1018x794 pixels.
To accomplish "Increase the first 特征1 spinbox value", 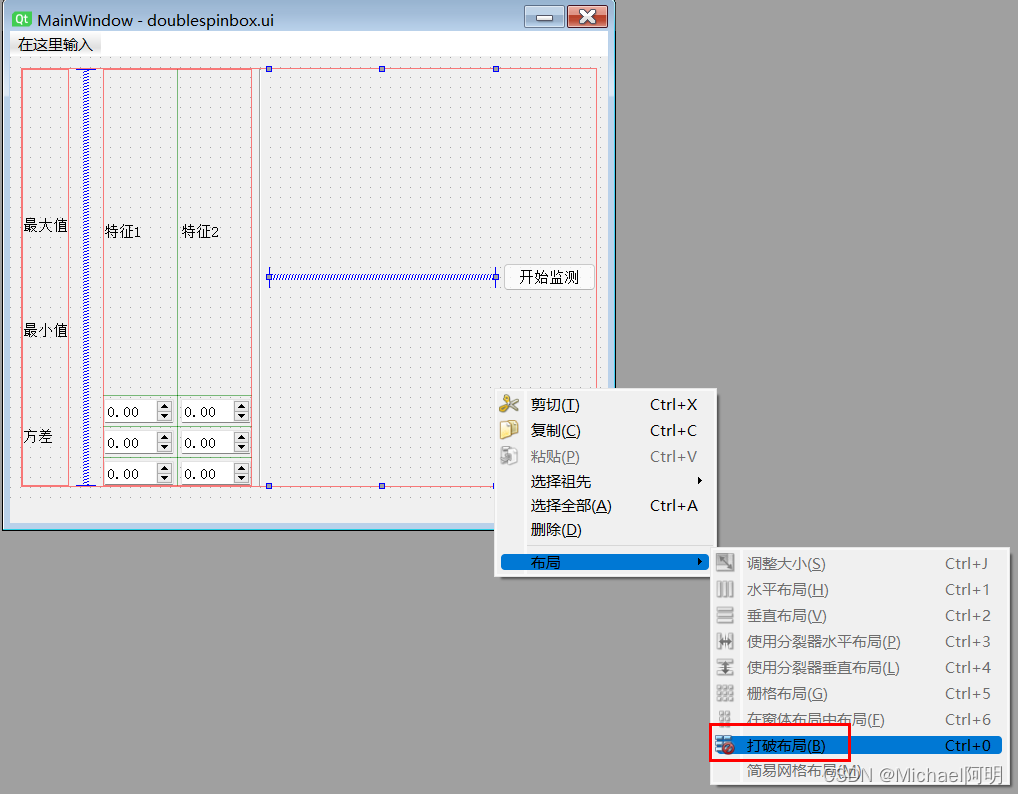I will (x=164, y=406).
